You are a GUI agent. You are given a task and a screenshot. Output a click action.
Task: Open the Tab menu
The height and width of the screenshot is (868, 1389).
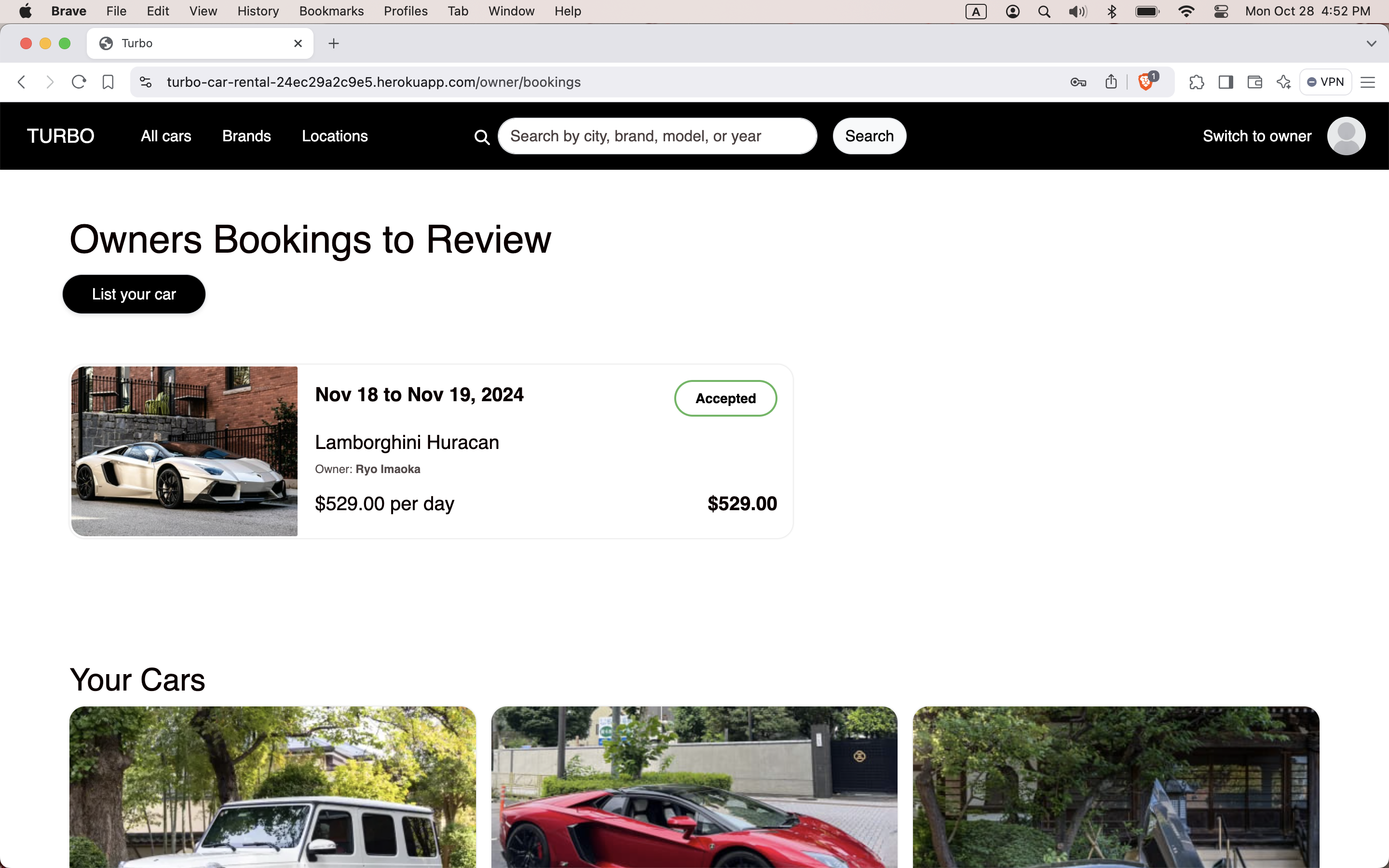[x=457, y=12]
